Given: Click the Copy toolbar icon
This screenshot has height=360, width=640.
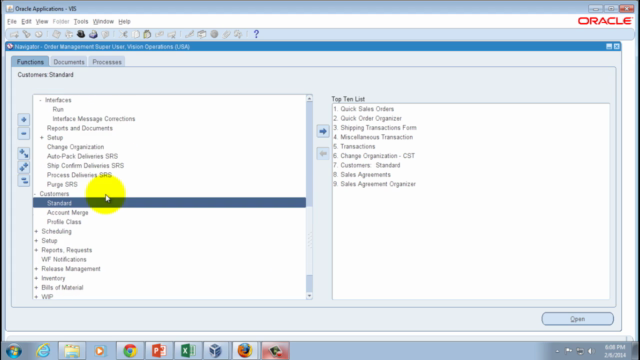Looking at the screenshot, I should pyautogui.click(x=136, y=34).
